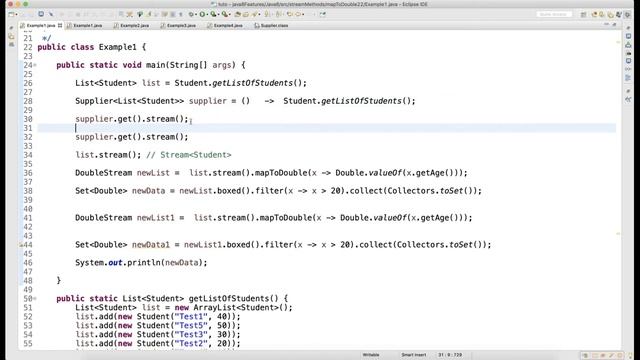640x360 pixels.
Task: Click list.add Student "Test5", 50 line
Action: coord(158,326)
